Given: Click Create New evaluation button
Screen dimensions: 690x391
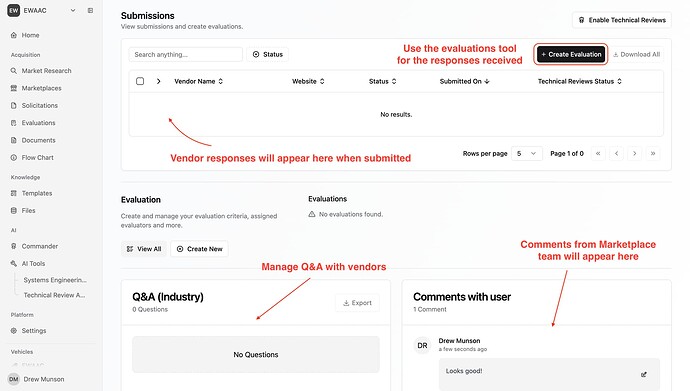Looking at the screenshot, I should coord(199,249).
